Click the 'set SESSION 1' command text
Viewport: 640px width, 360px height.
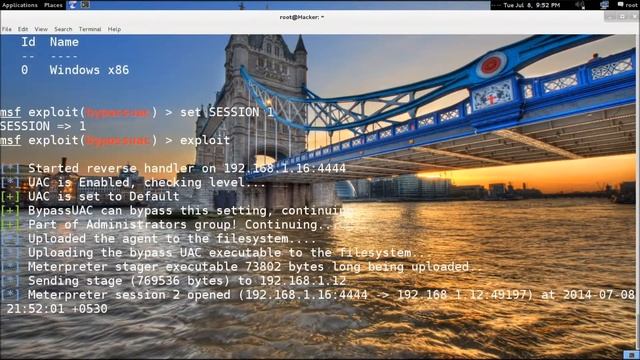227,112
